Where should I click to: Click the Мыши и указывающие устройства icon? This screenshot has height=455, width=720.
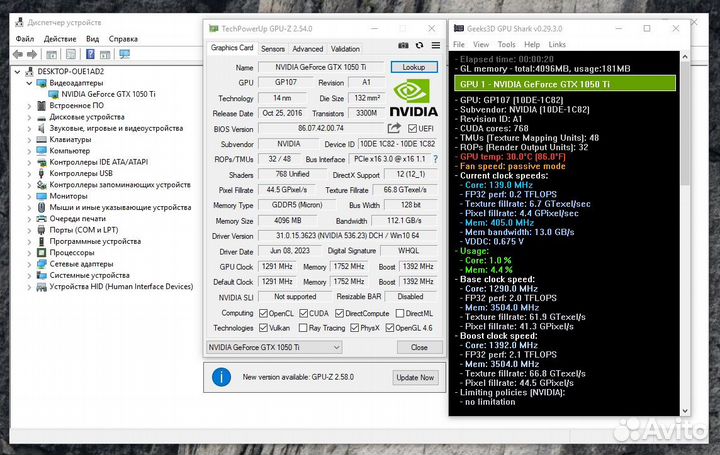(41, 208)
